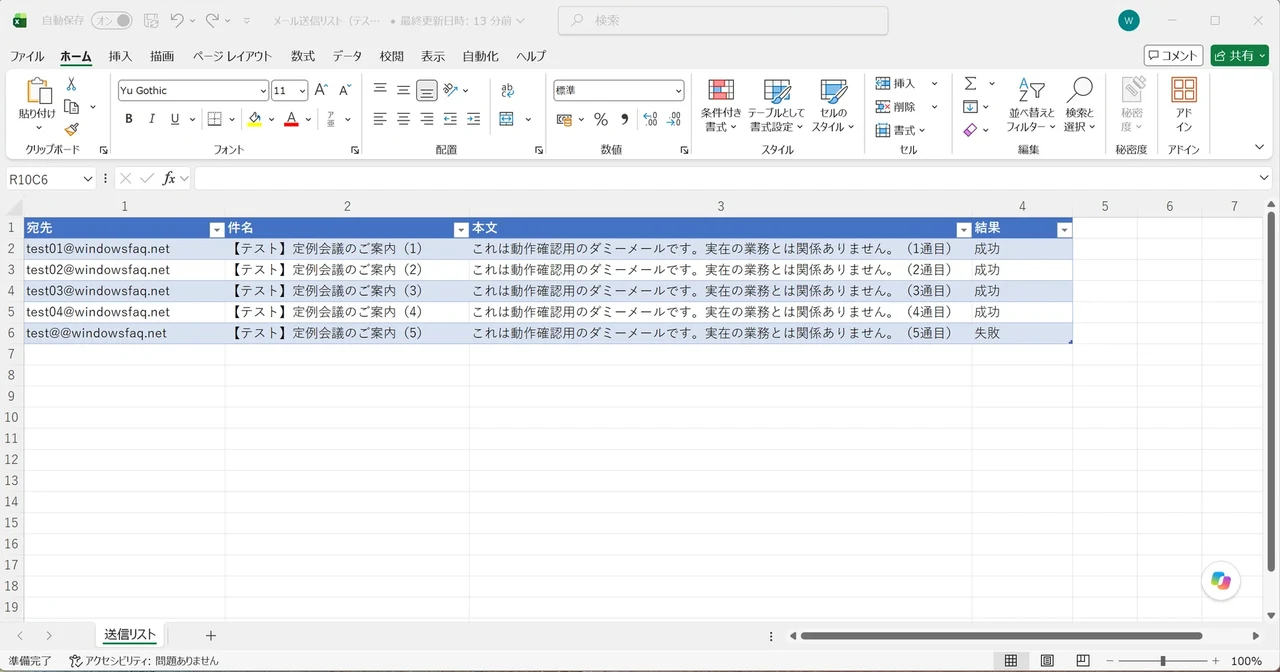Open filter dropdown on 件名 header

pos(461,229)
